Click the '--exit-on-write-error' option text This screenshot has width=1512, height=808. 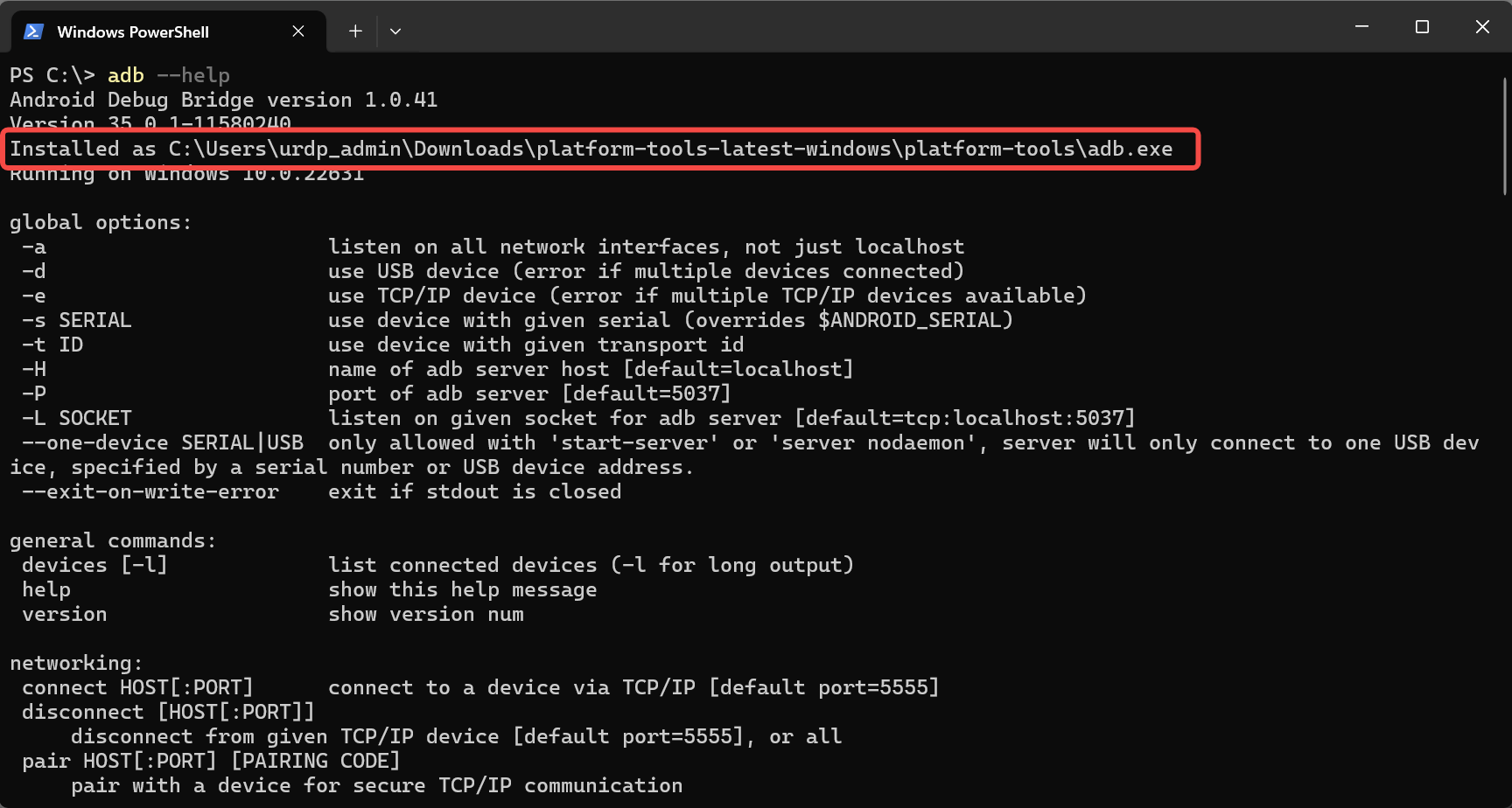(x=150, y=491)
